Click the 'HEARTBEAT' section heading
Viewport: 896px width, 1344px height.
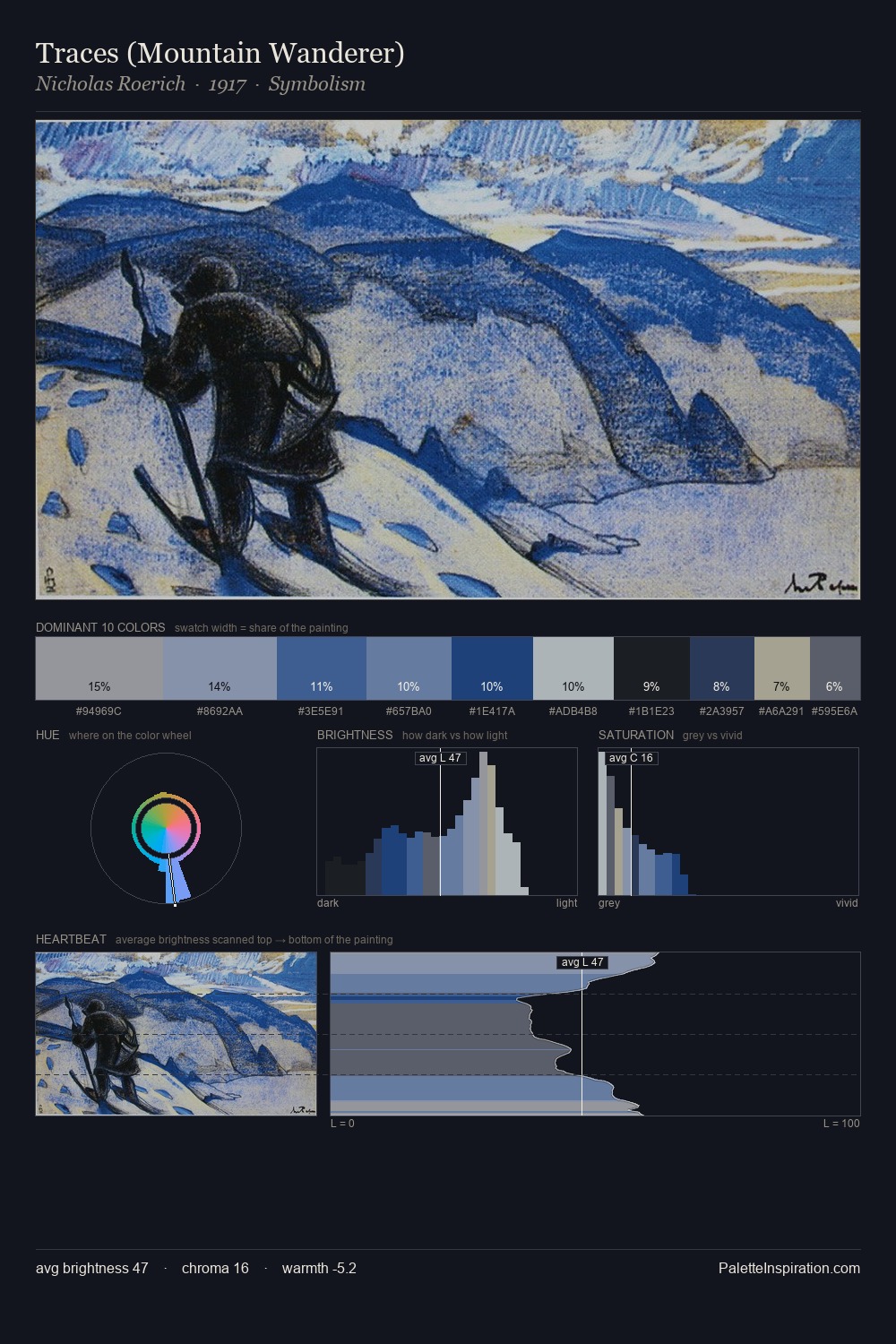pyautogui.click(x=71, y=939)
